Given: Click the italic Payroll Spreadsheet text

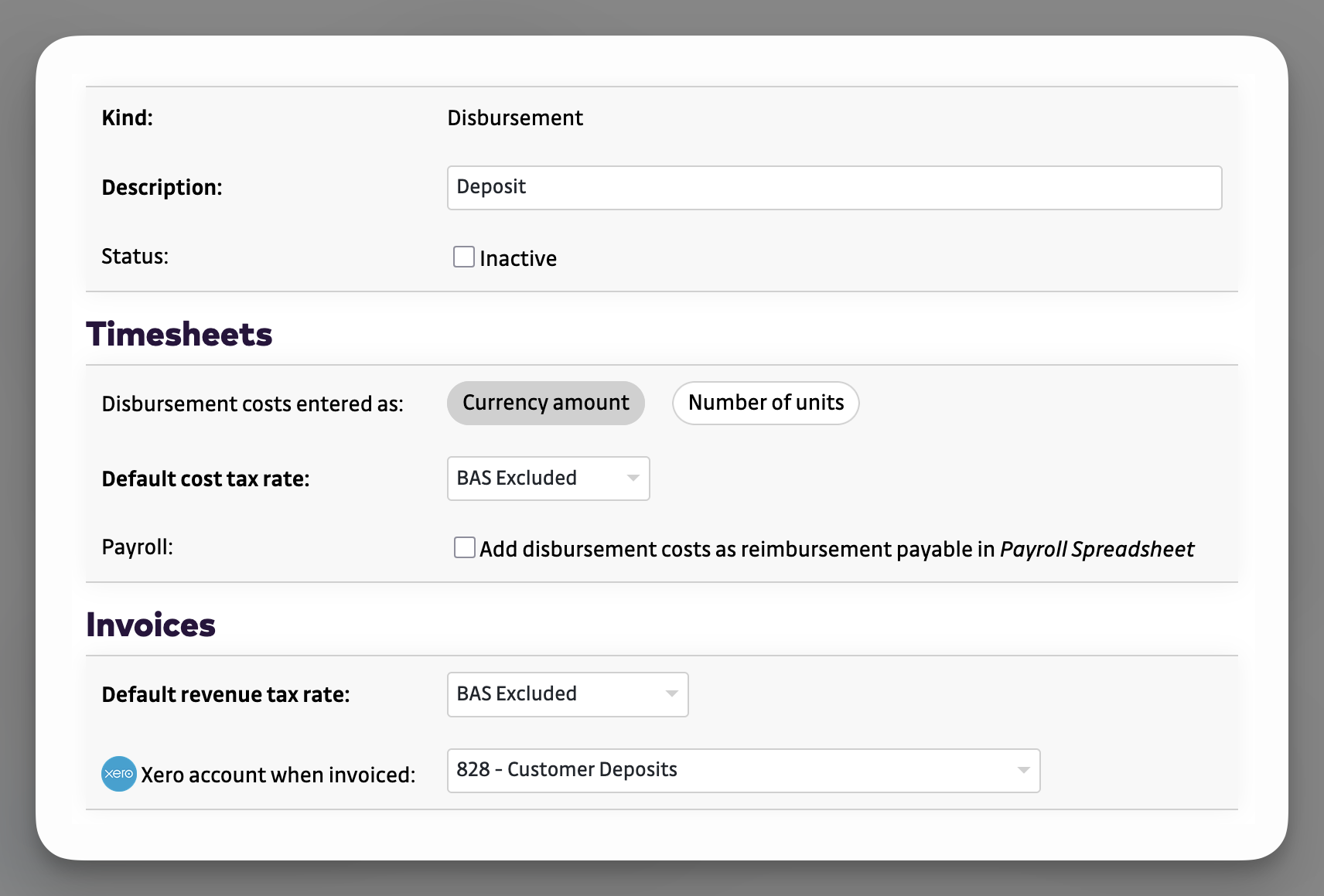Looking at the screenshot, I should click(1096, 549).
